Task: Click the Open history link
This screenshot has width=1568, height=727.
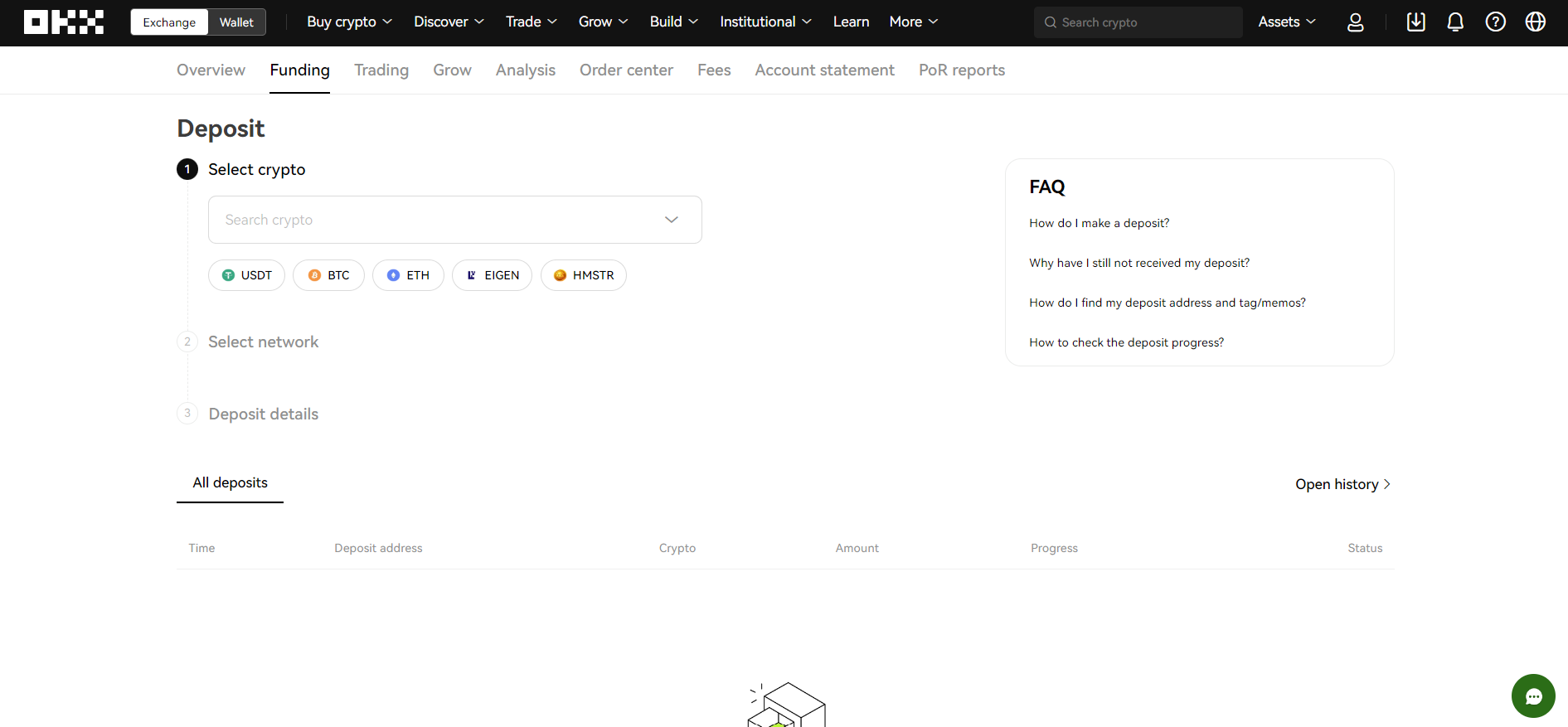Action: (1342, 484)
